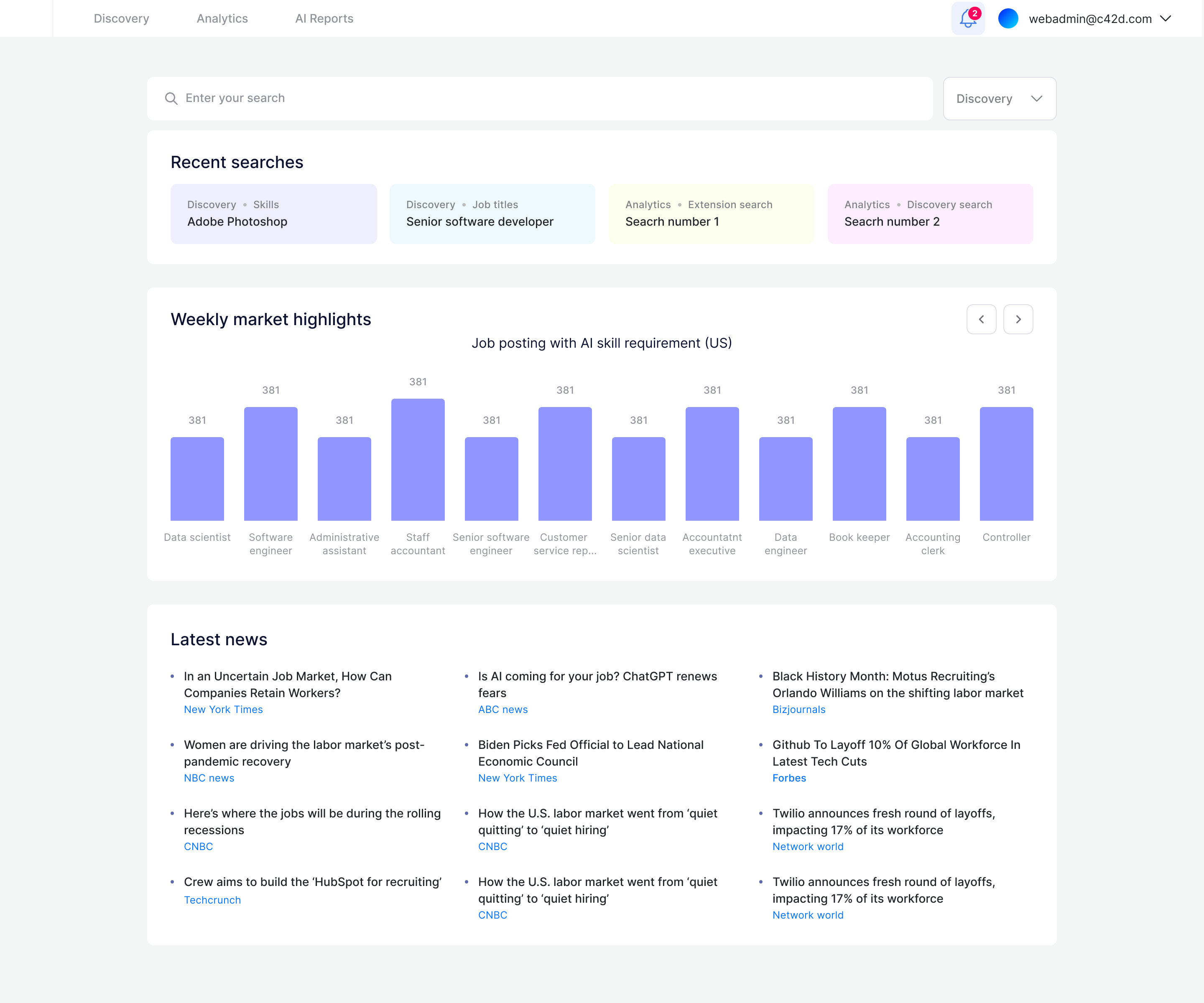
Task: Click the Accountatnt executive bar
Action: [x=712, y=464]
